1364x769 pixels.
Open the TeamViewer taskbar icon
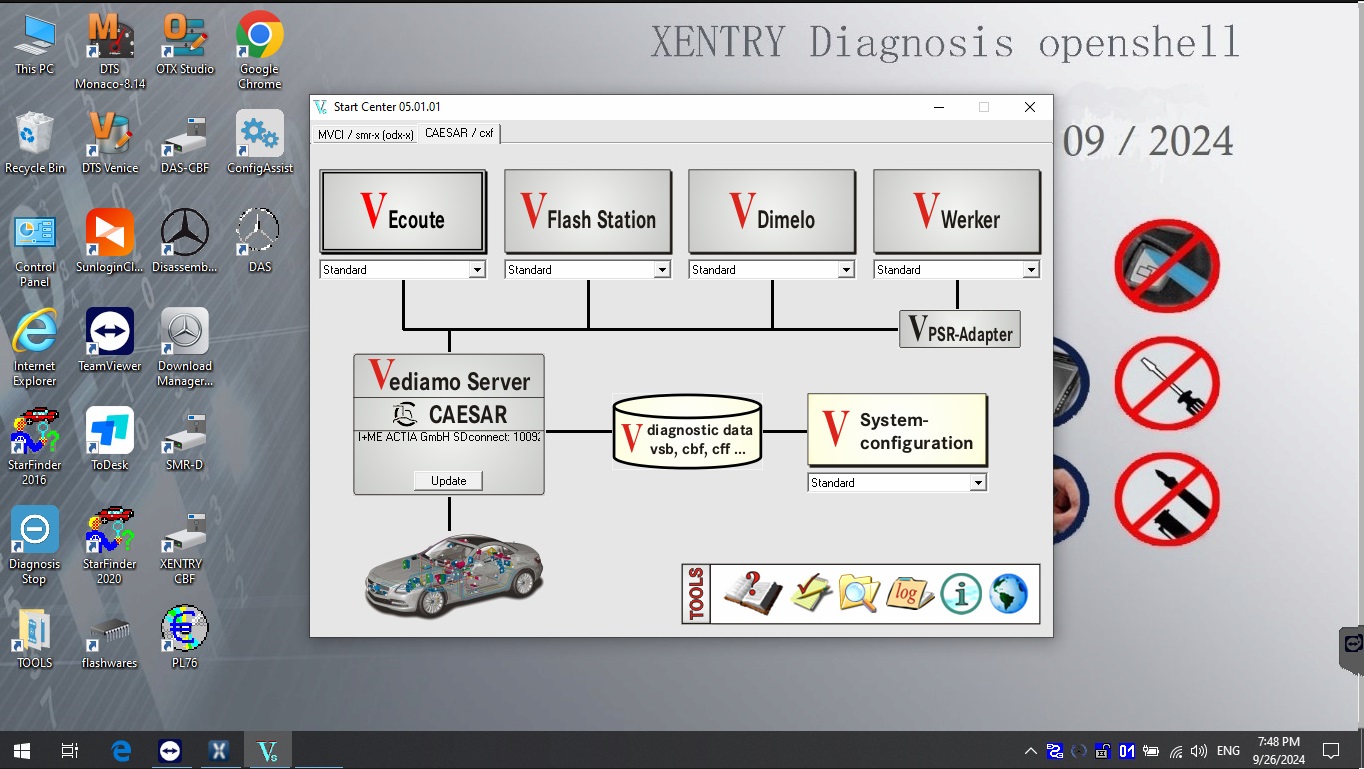tap(170, 750)
